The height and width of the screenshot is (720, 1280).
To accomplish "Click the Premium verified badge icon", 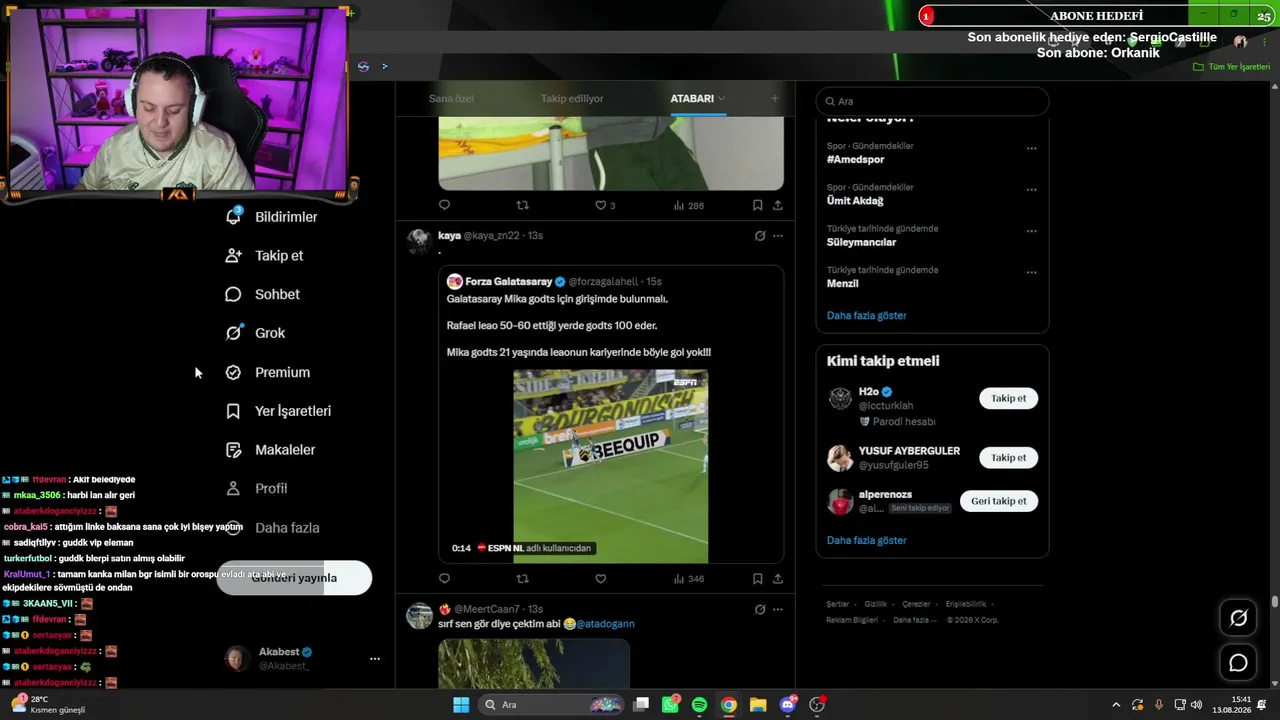I will pyautogui.click(x=233, y=372).
